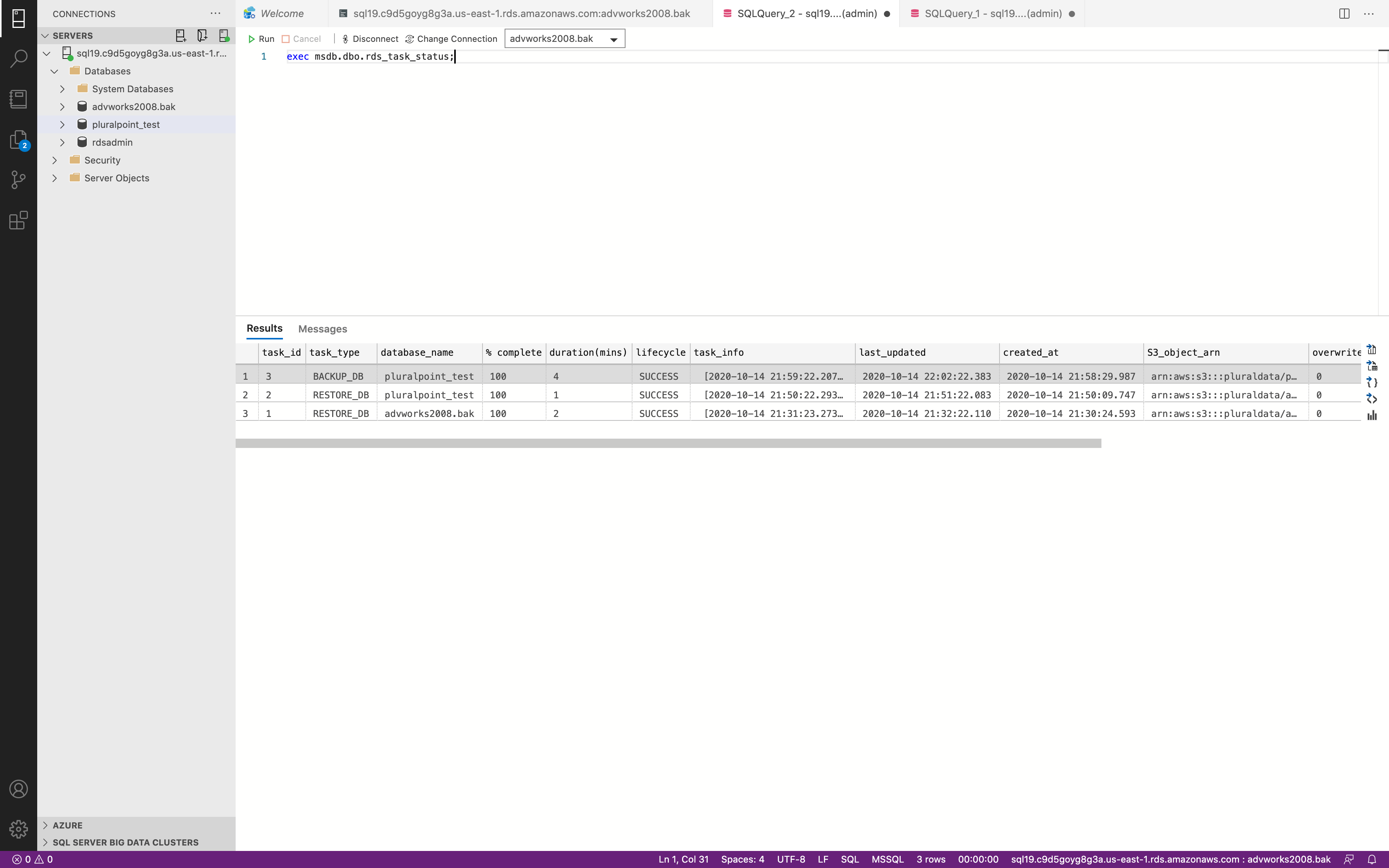Toggle split editor layout icon
This screenshot has height=868, width=1389.
tap(1344, 14)
